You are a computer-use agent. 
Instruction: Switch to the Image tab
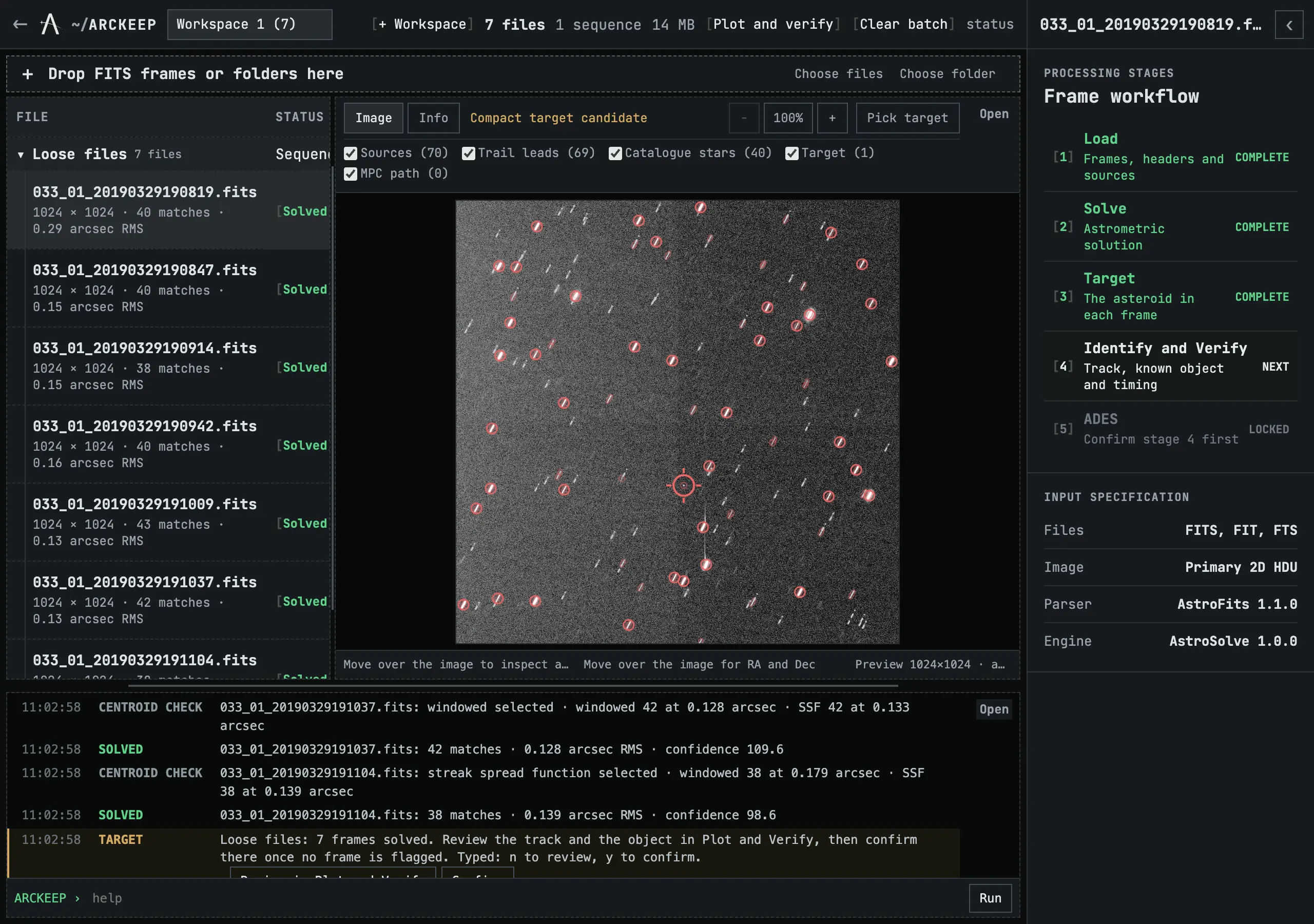click(x=373, y=118)
